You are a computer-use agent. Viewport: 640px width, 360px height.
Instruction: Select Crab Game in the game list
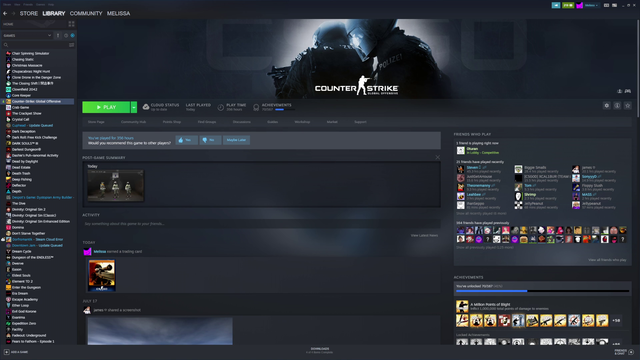click(20, 107)
